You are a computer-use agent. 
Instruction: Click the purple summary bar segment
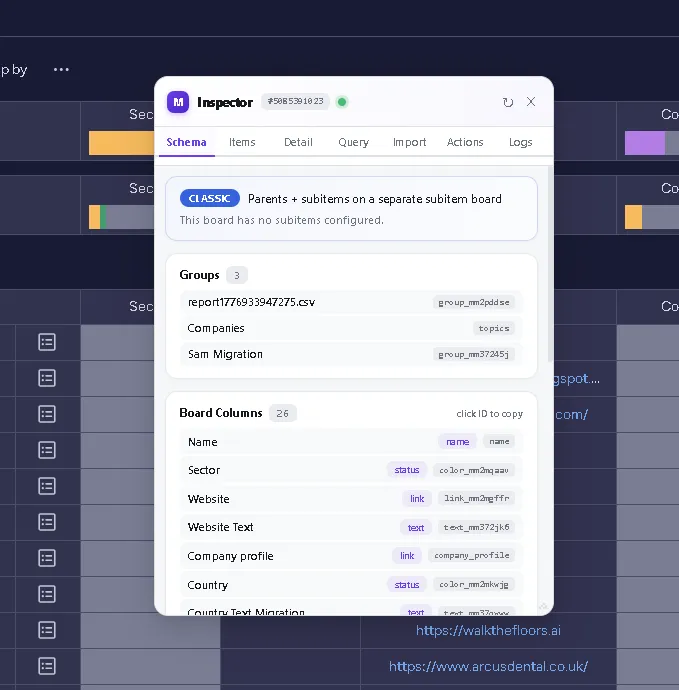point(645,143)
